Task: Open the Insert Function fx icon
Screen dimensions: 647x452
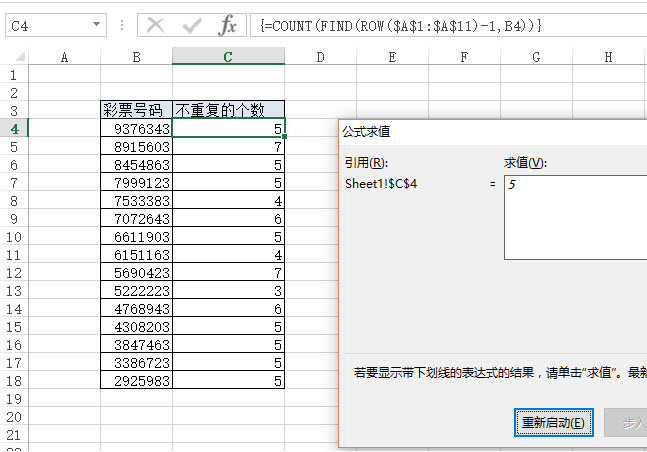Action: [x=227, y=25]
